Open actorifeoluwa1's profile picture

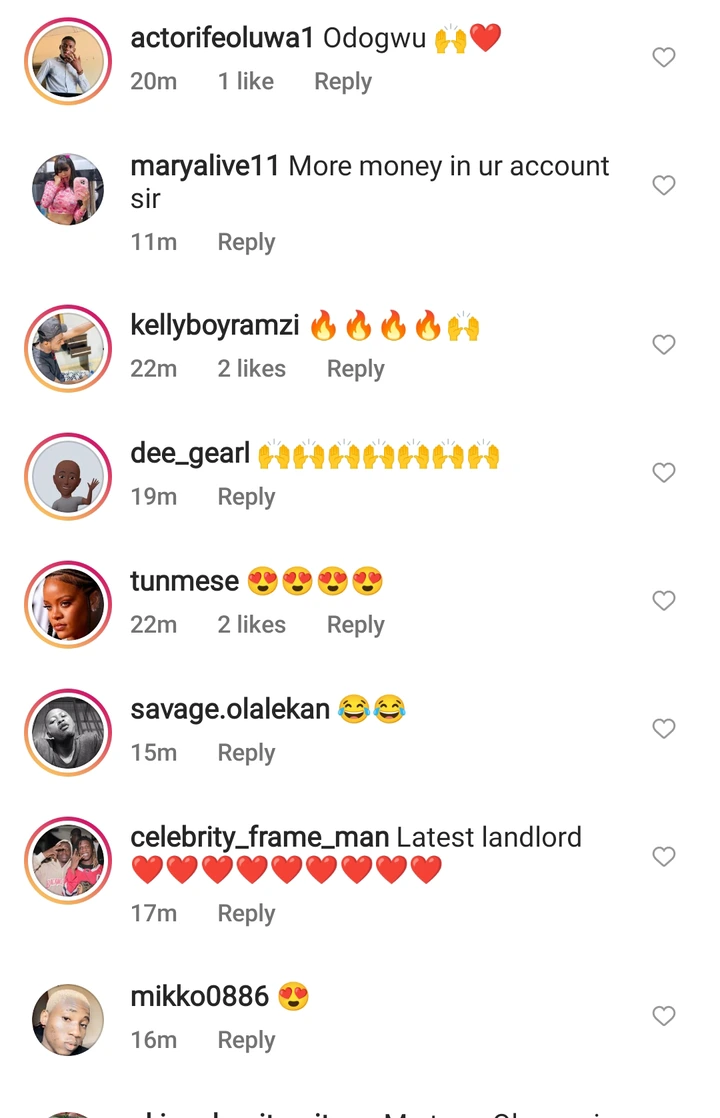point(68,61)
